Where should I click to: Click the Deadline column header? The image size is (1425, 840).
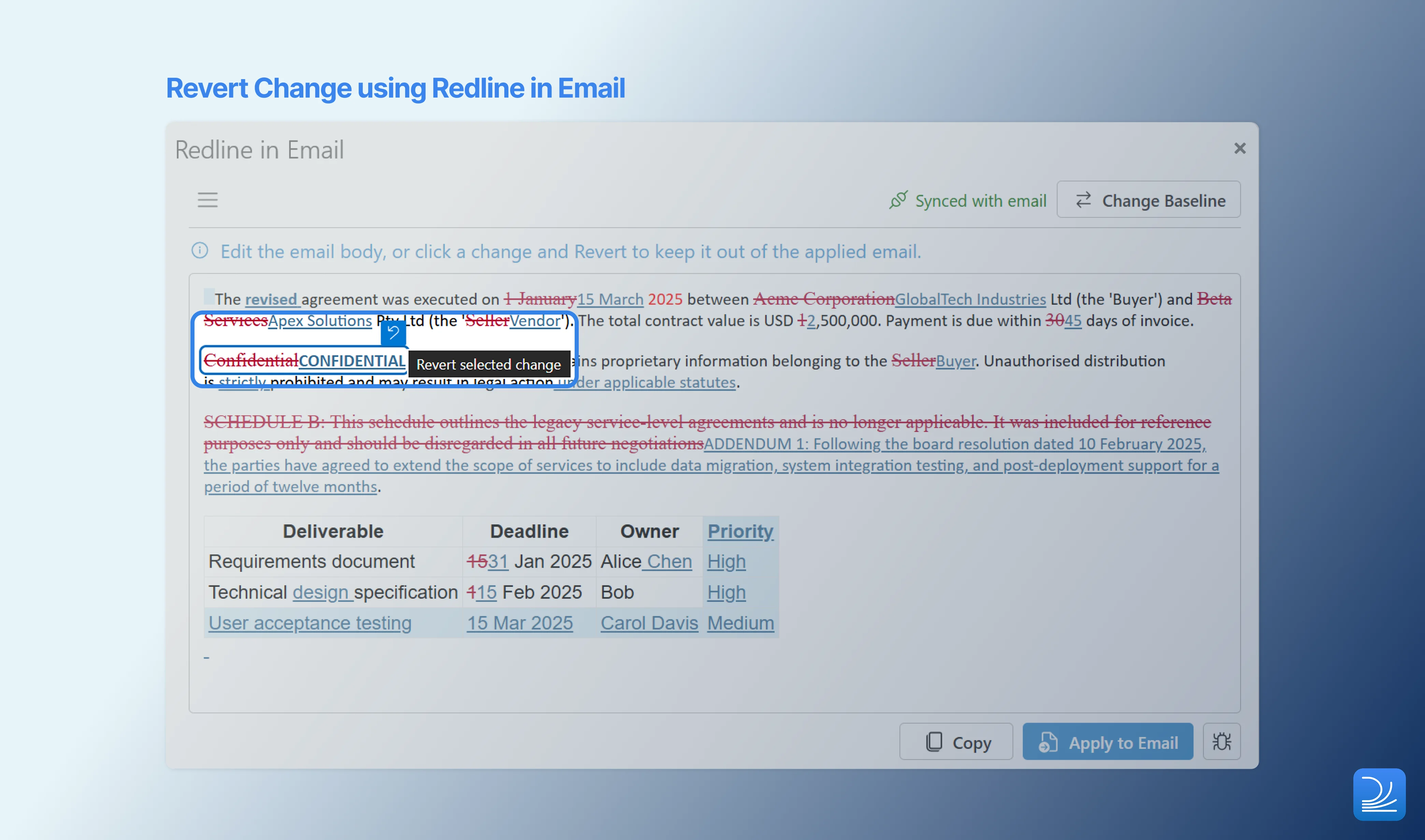point(529,531)
